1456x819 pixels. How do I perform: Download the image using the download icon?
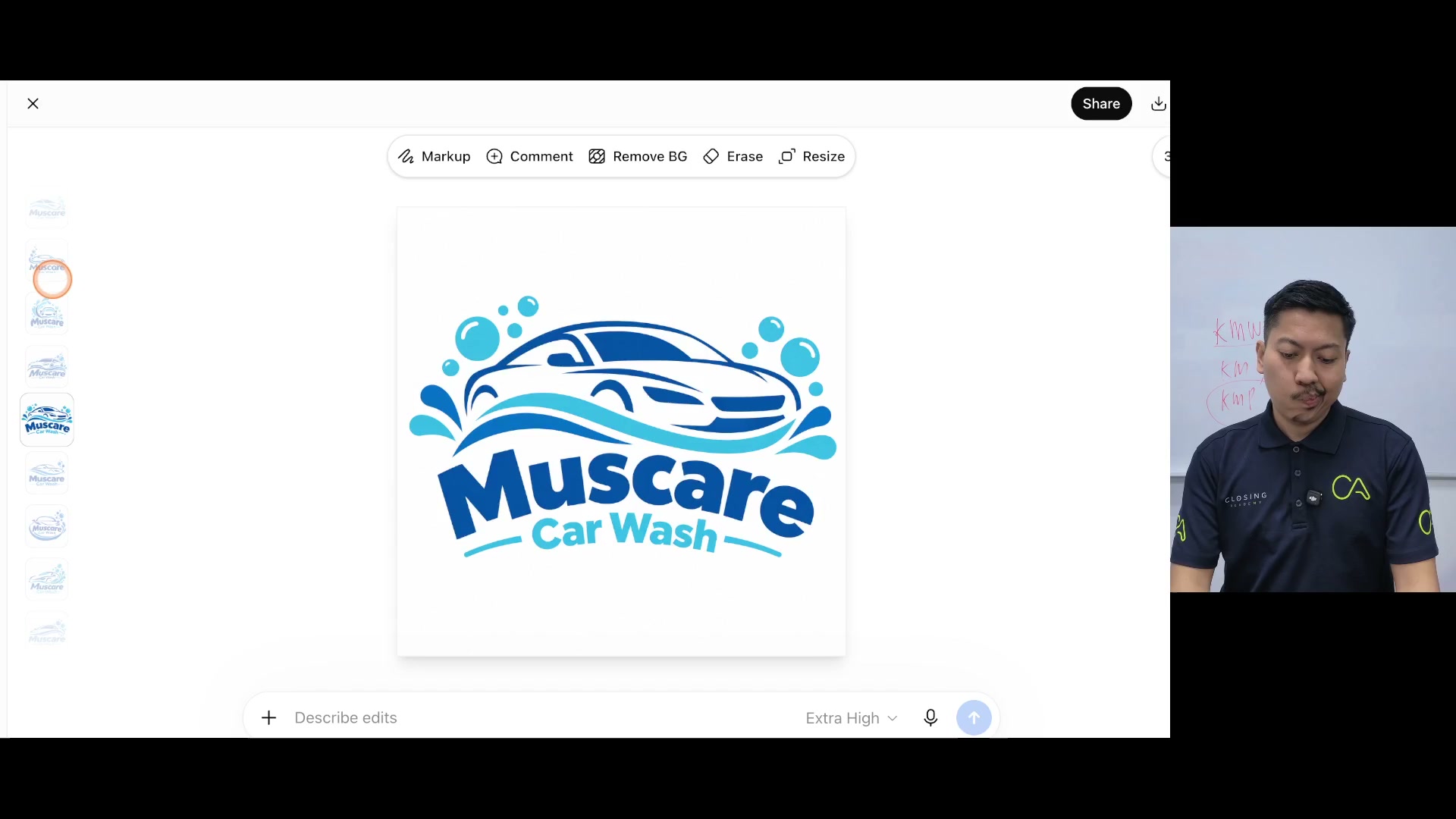pos(1158,104)
